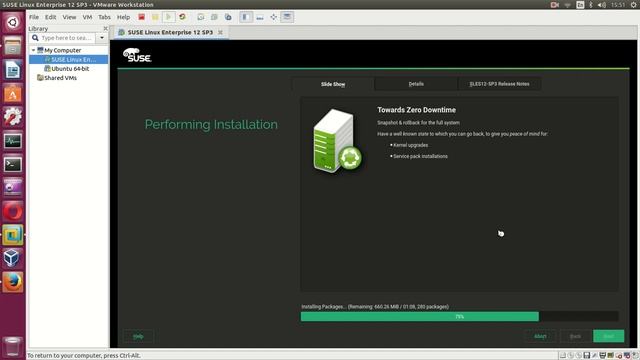Open the library search dropdown arrow
Viewport: 640px width, 360px height.
pyautogui.click(x=102, y=38)
